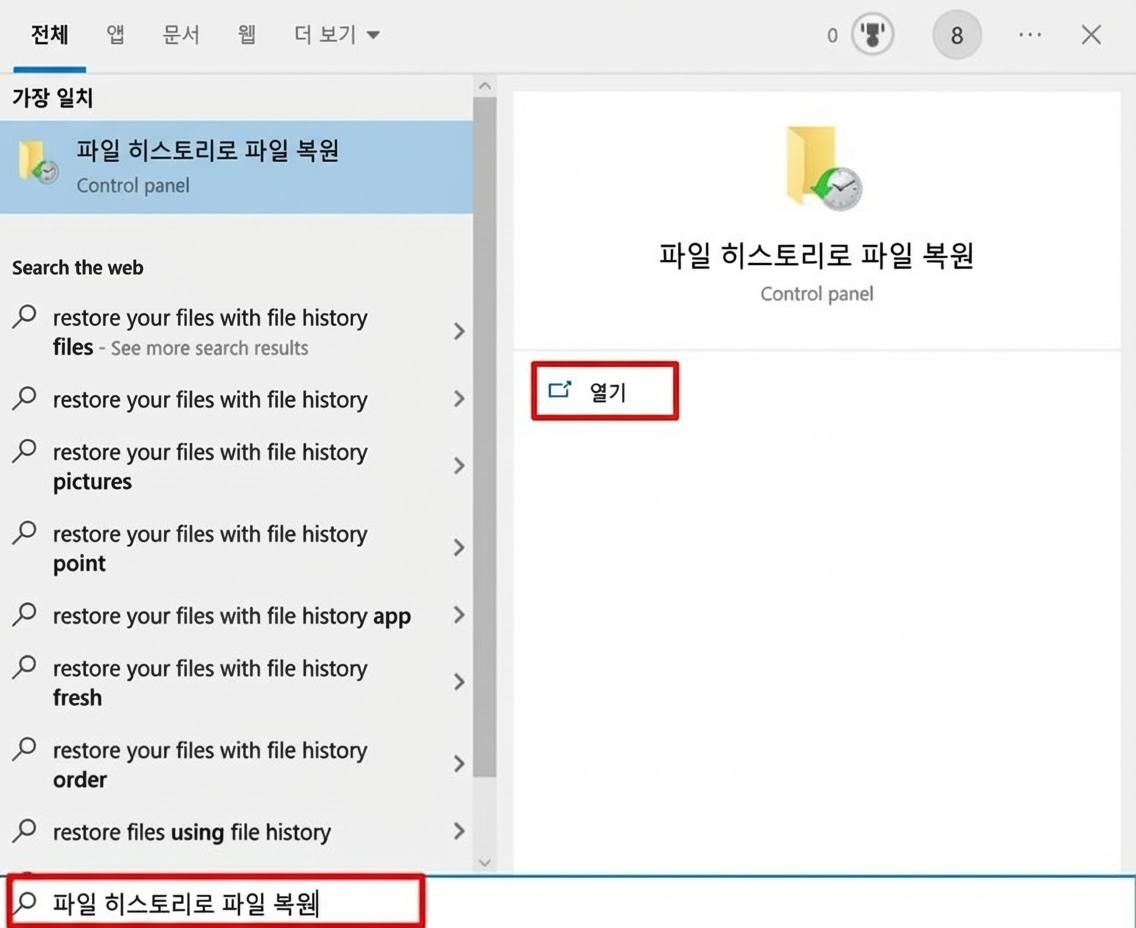1136x928 pixels.
Task: Expand the restore your files with file history pictures suggestion
Action: 459,466
